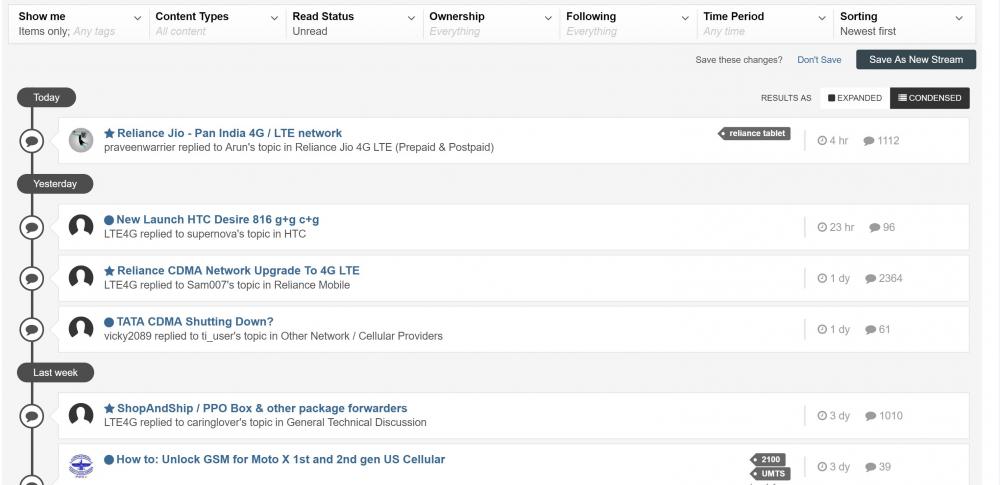Open the Read Status filter menu
The height and width of the screenshot is (485, 1000).
[x=353, y=23]
